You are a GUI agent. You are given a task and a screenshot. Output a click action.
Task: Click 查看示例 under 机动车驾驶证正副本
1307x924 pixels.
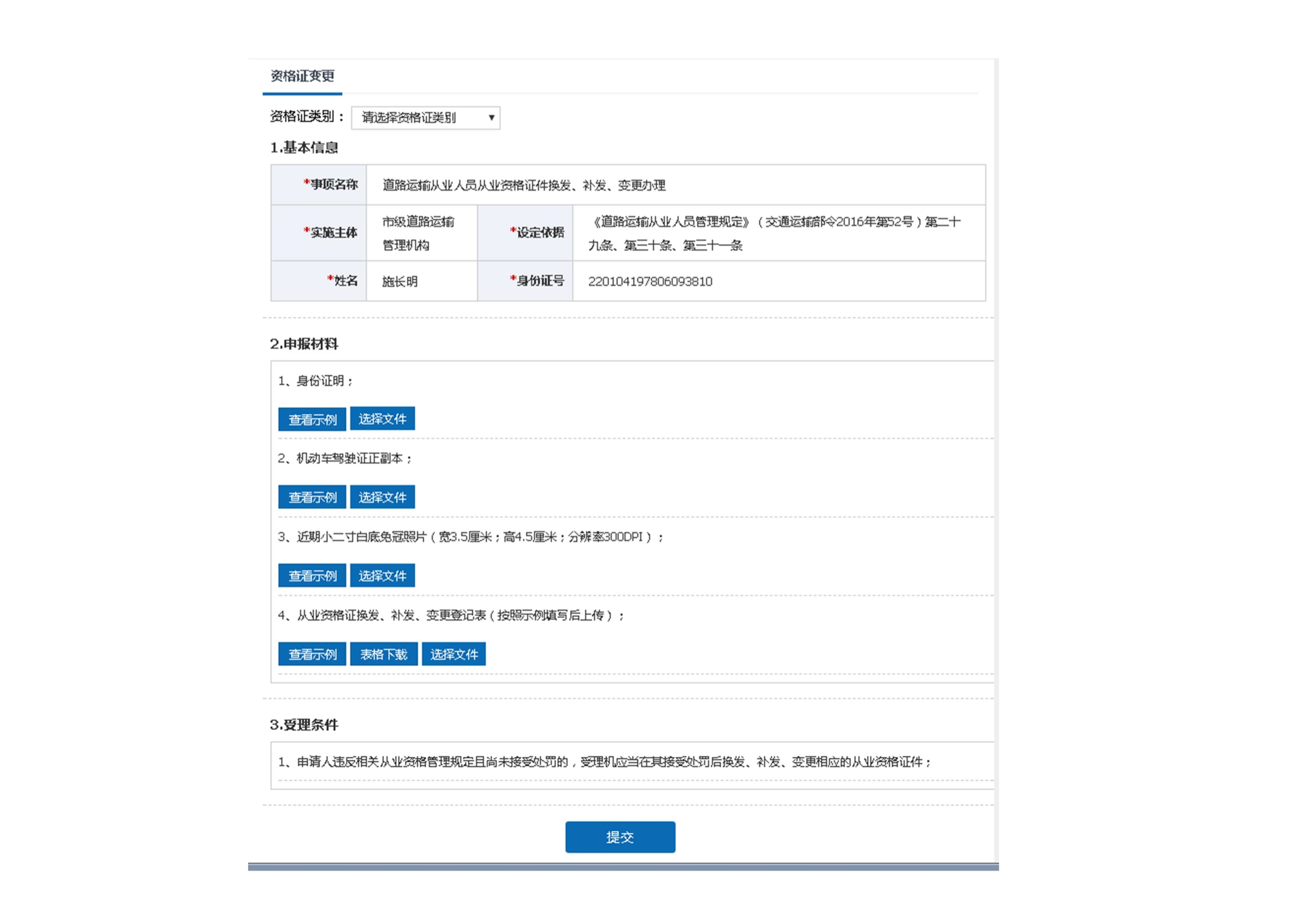coord(312,498)
